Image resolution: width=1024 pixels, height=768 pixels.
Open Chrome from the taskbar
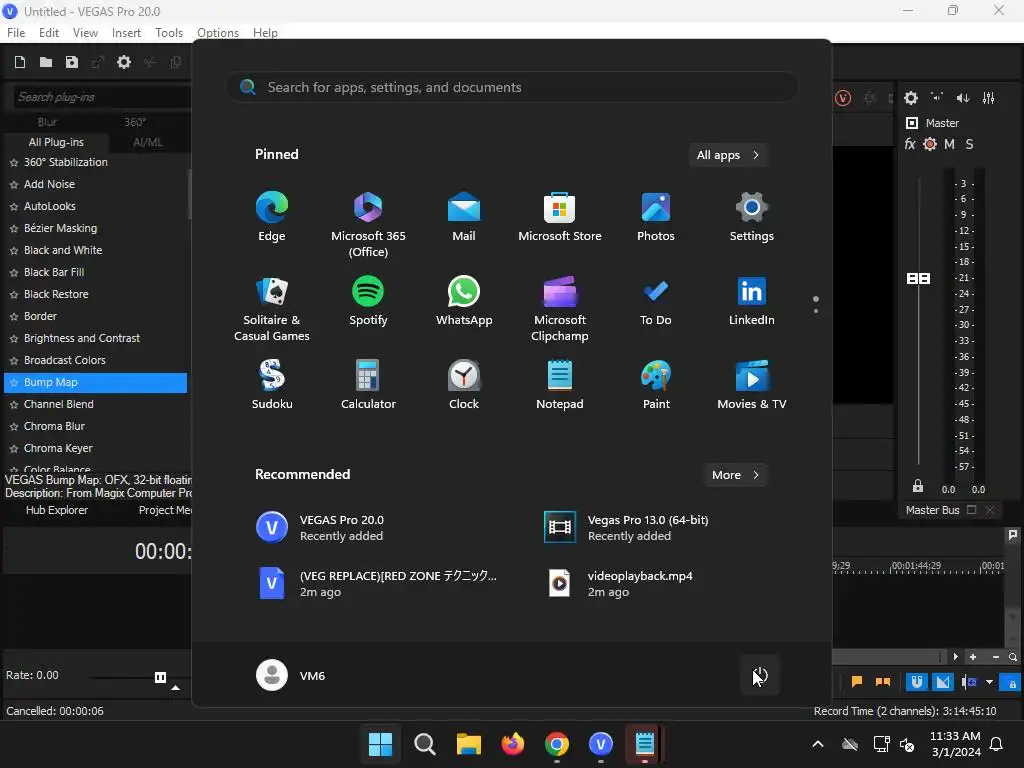pyautogui.click(x=556, y=744)
